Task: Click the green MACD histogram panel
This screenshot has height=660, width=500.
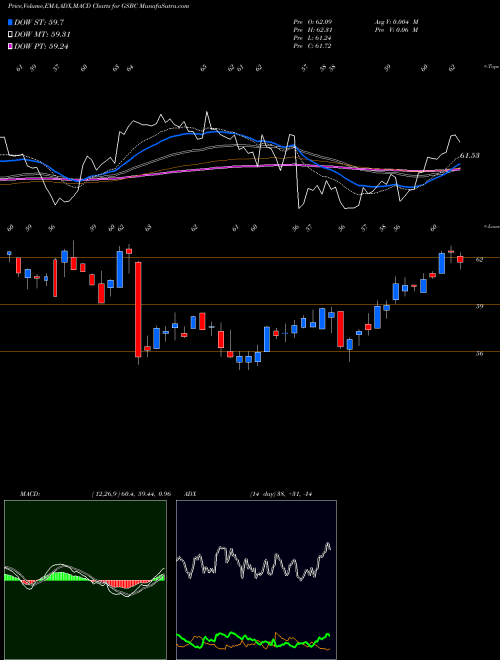Action: 85,580
